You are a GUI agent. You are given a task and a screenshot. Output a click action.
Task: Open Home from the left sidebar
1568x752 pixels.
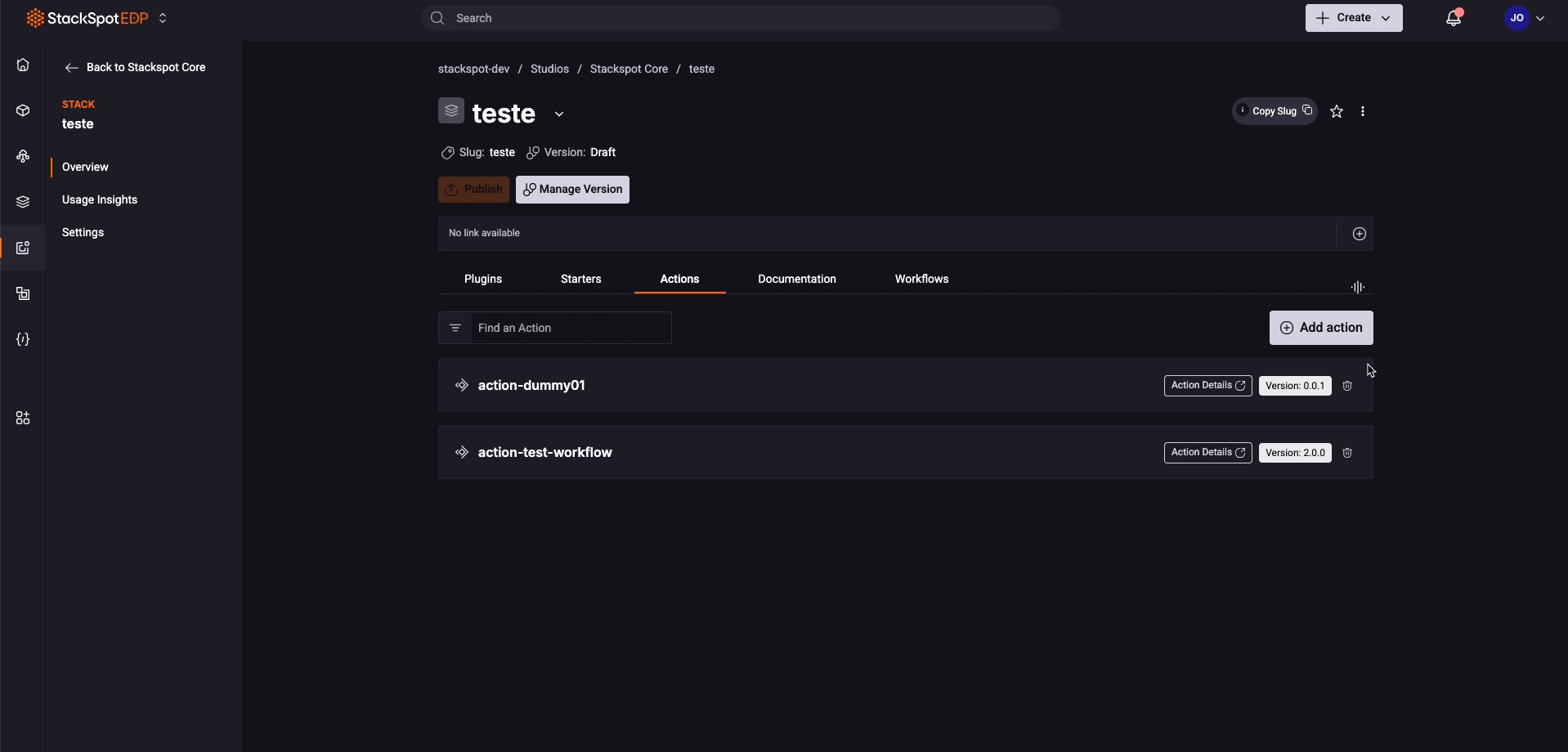22,65
